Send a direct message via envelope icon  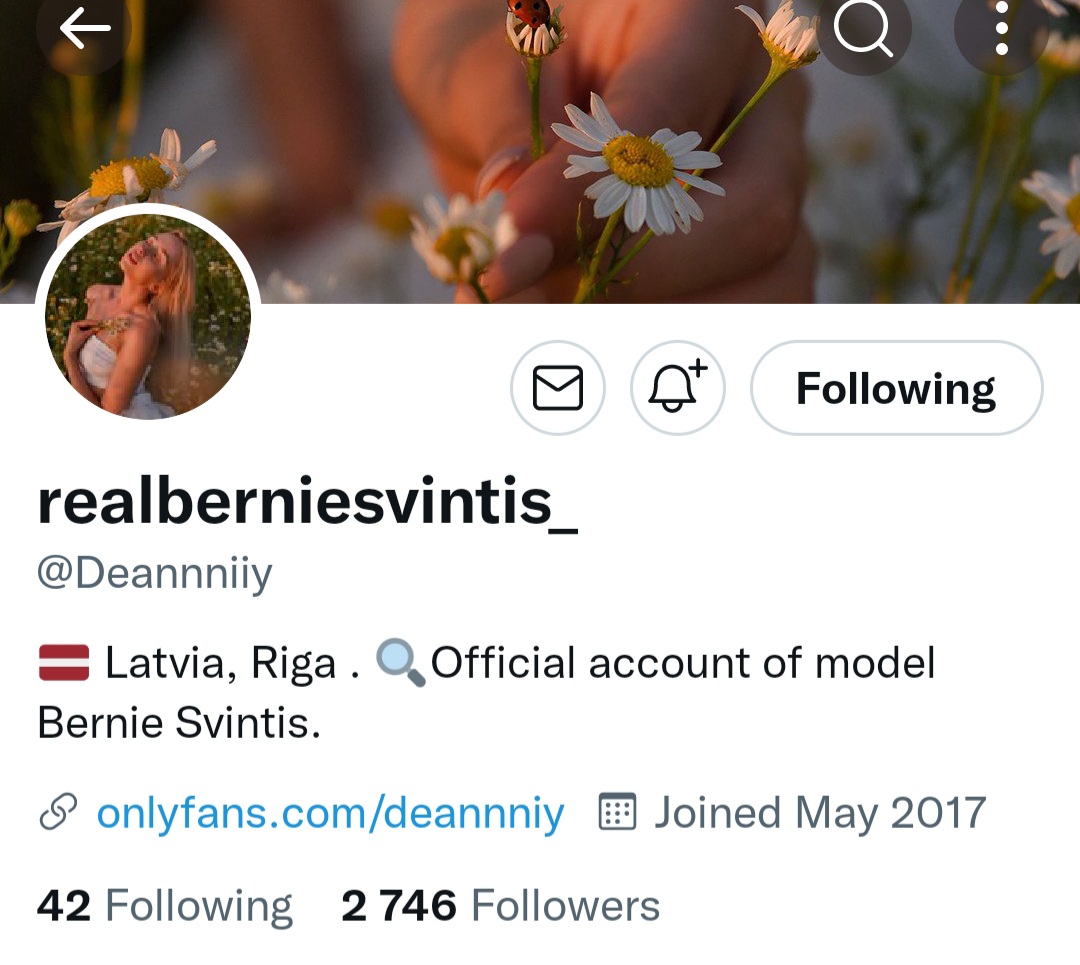(557, 388)
